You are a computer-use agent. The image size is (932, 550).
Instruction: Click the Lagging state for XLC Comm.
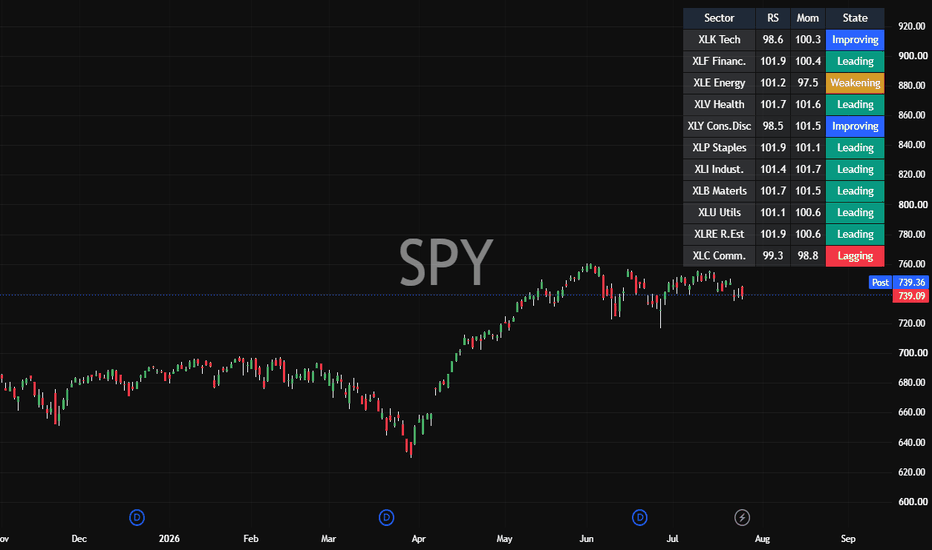[855, 256]
